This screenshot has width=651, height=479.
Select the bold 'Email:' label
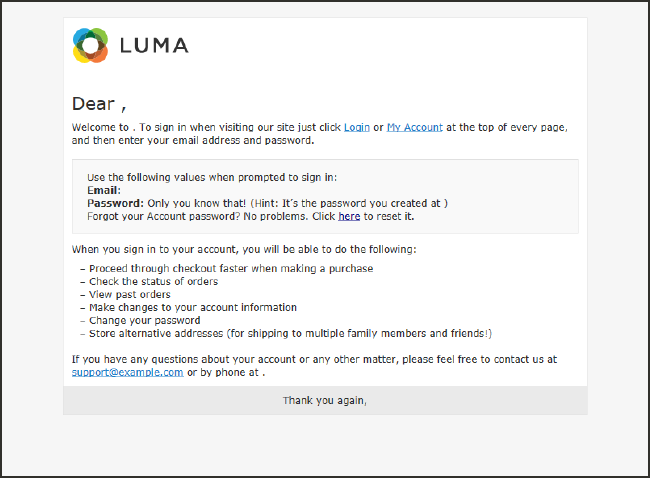(104, 190)
